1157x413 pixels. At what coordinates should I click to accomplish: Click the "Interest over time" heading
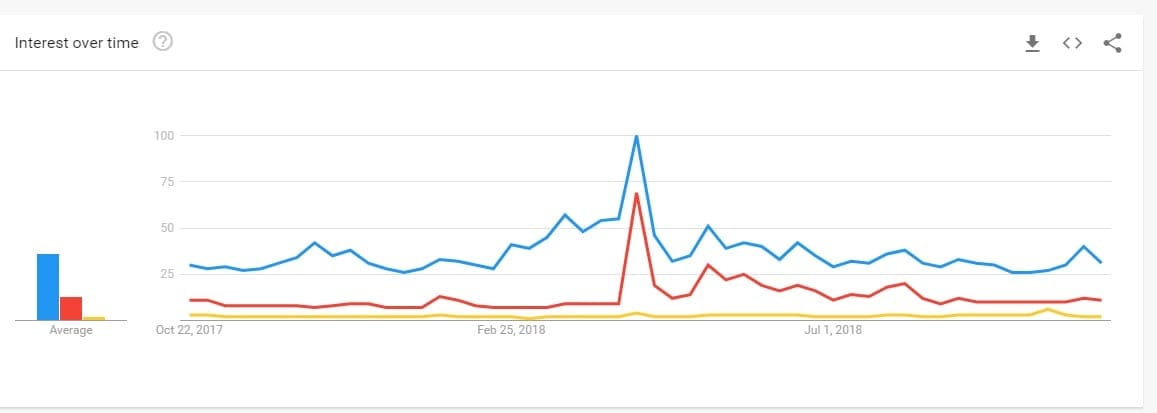pos(76,43)
